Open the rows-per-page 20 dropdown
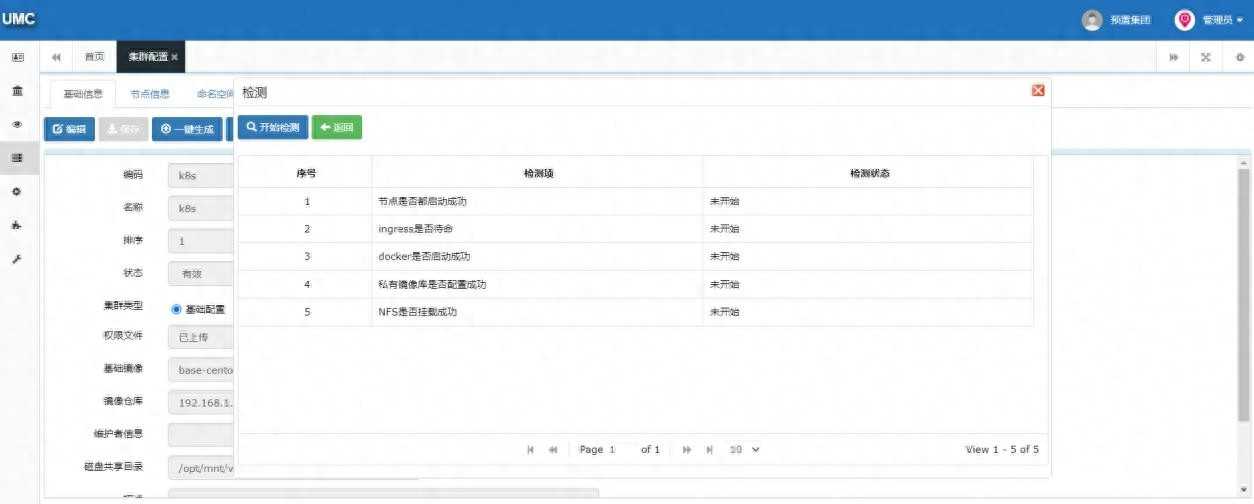The width and height of the screenshot is (1254, 504). (x=744, y=450)
